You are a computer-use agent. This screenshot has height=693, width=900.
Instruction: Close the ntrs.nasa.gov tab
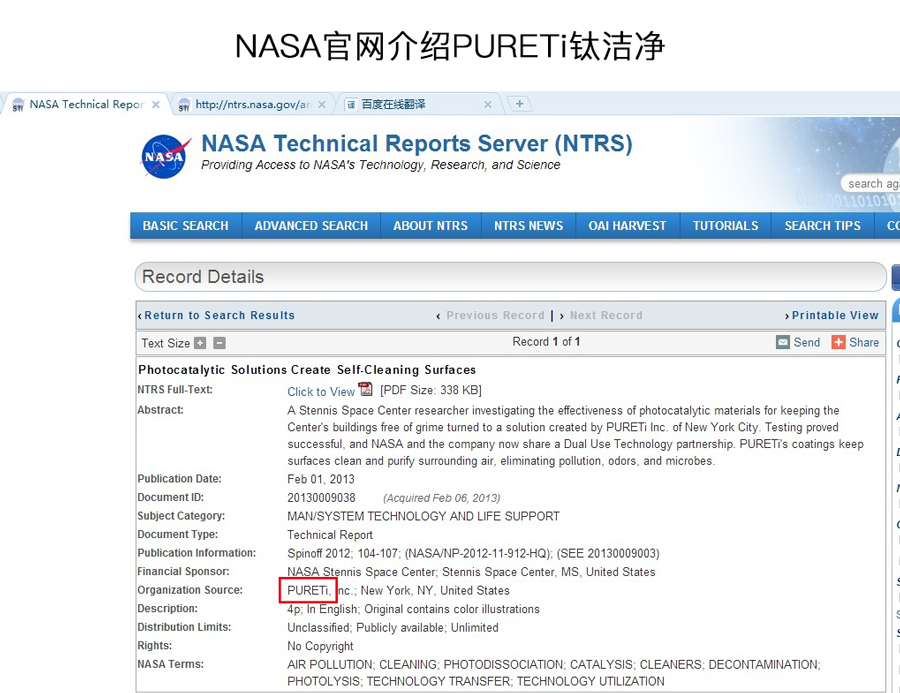pyautogui.click(x=322, y=104)
